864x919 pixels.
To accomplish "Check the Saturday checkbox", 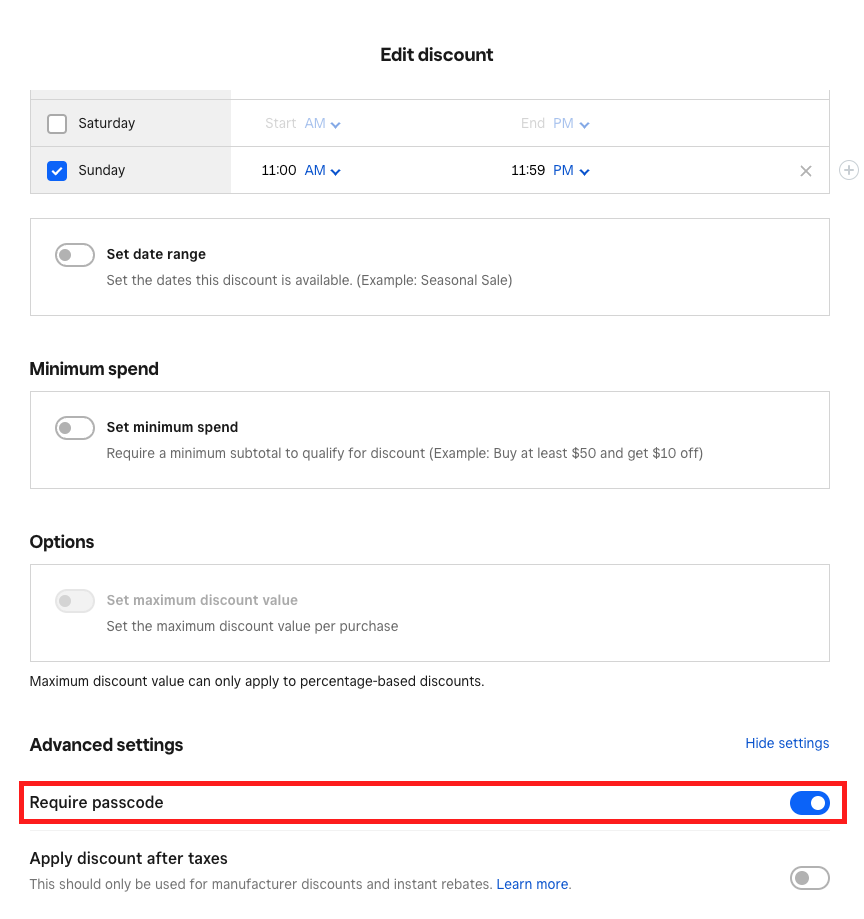I will tap(58, 124).
